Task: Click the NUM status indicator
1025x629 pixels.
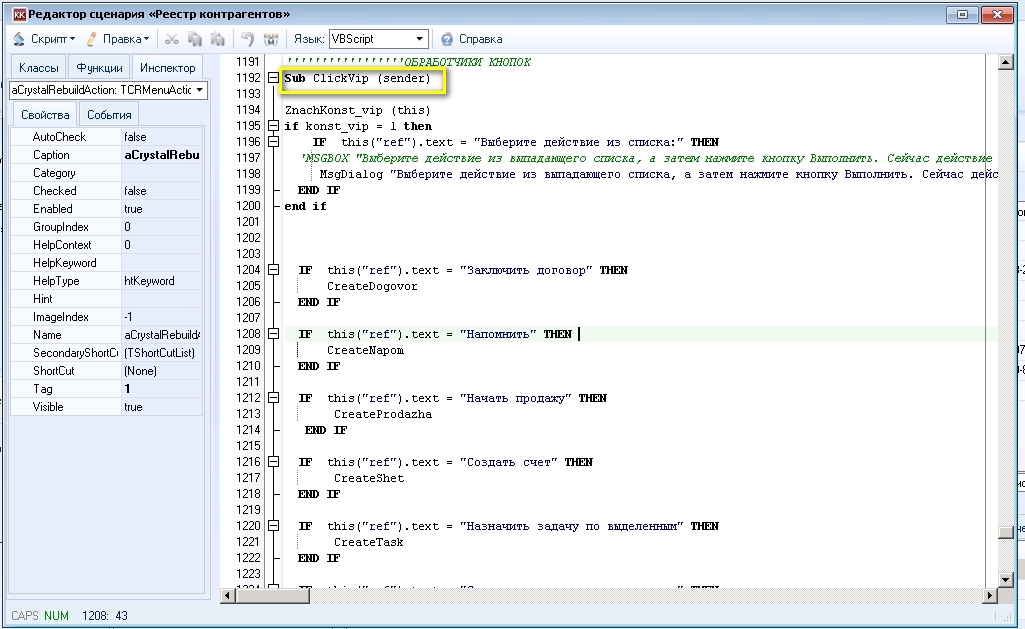Action: [x=56, y=616]
